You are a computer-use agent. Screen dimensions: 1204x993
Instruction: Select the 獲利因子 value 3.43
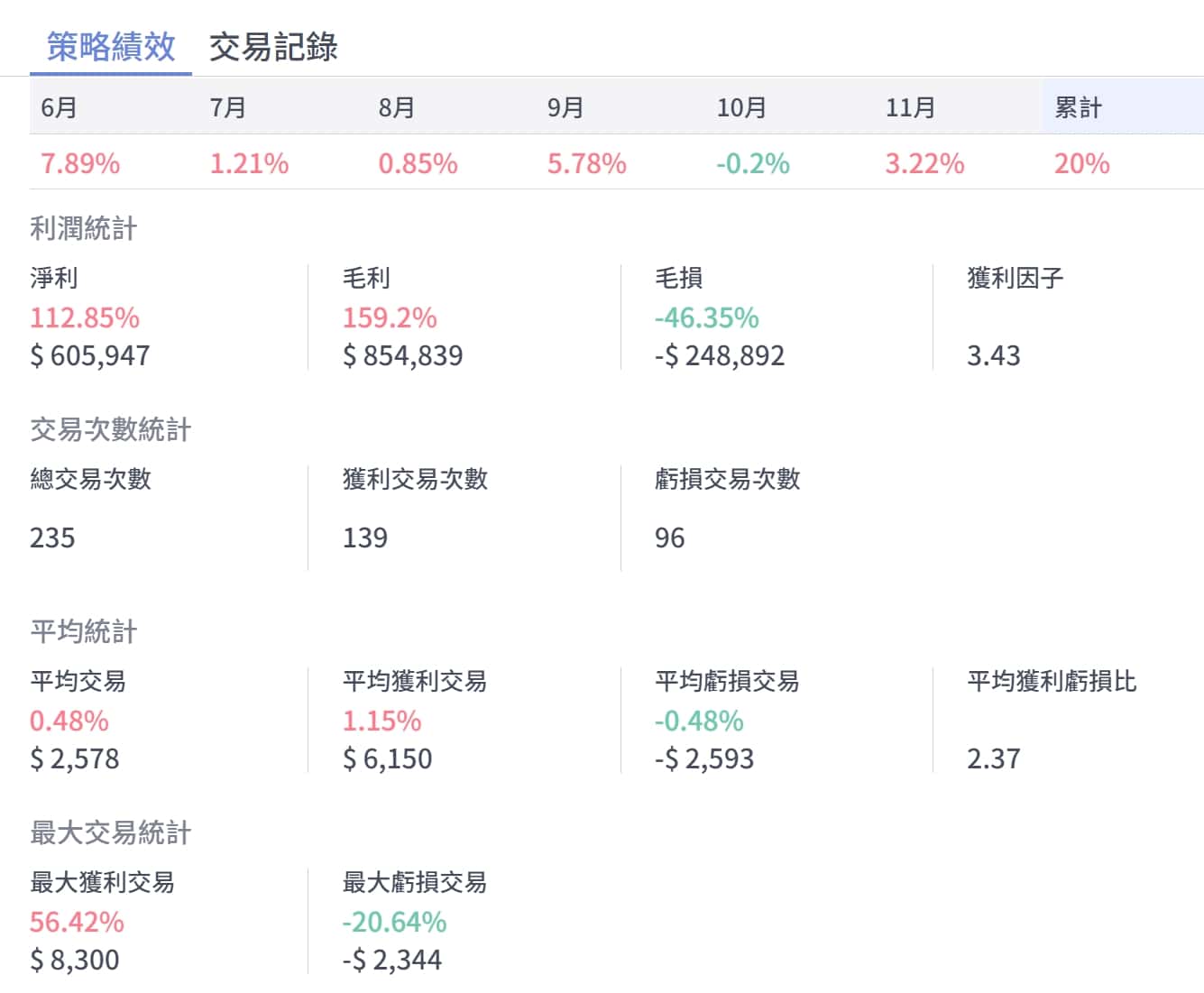tap(993, 355)
